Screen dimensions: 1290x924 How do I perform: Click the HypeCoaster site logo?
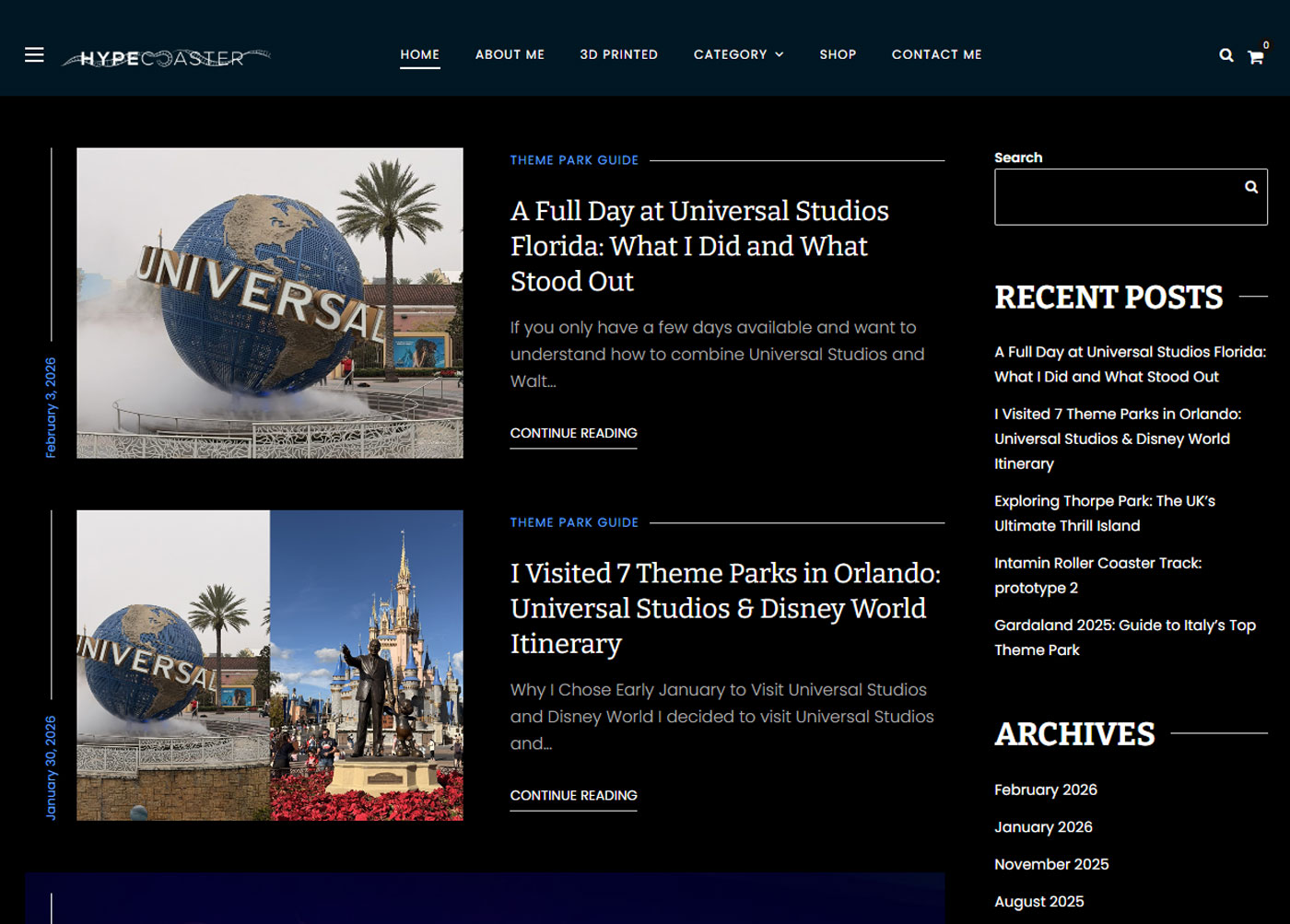(166, 58)
